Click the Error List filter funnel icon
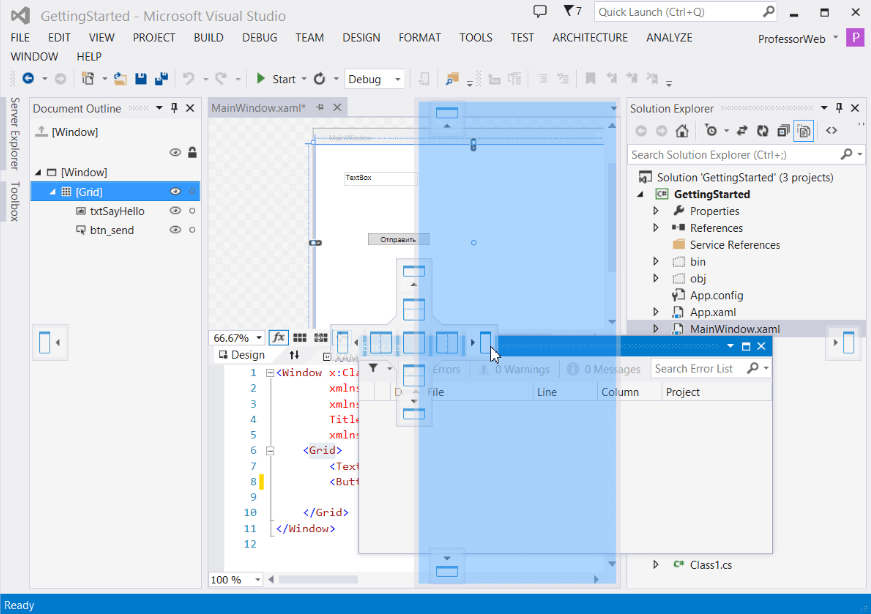Viewport: 871px width, 614px height. point(374,368)
